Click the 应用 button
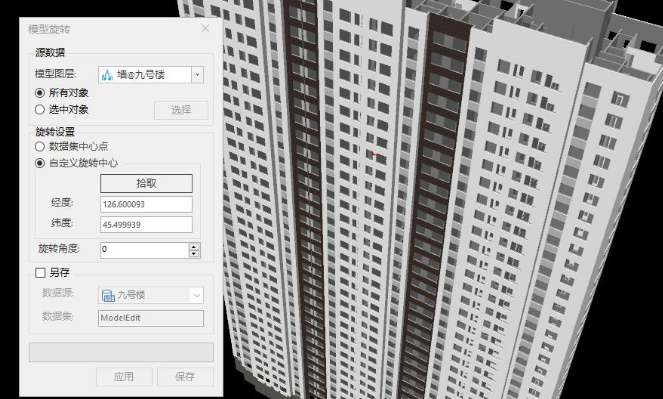 [124, 376]
